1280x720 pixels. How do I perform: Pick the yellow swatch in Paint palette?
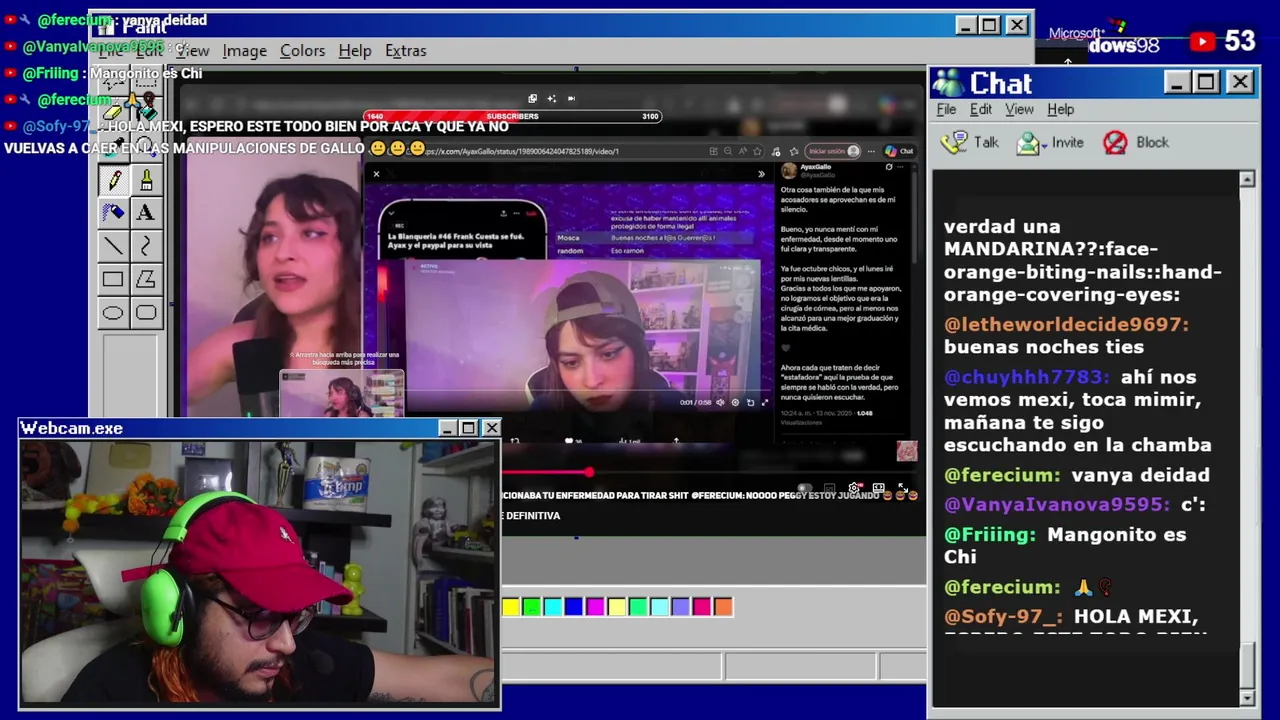(x=511, y=606)
